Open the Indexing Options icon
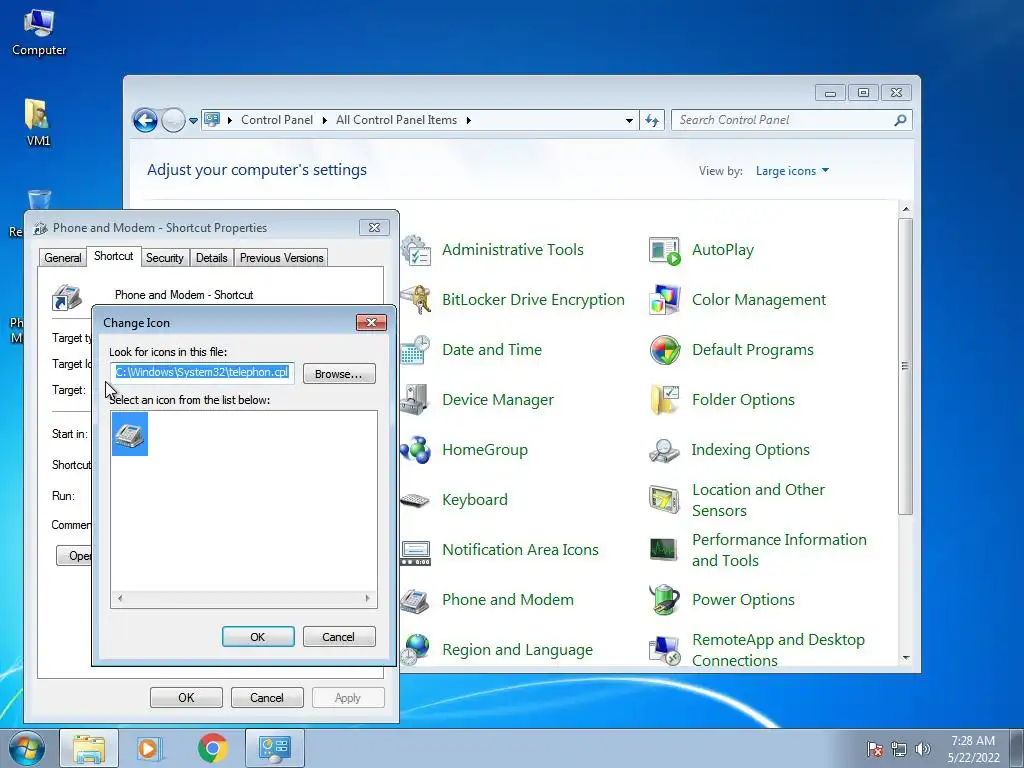 pyautogui.click(x=665, y=450)
